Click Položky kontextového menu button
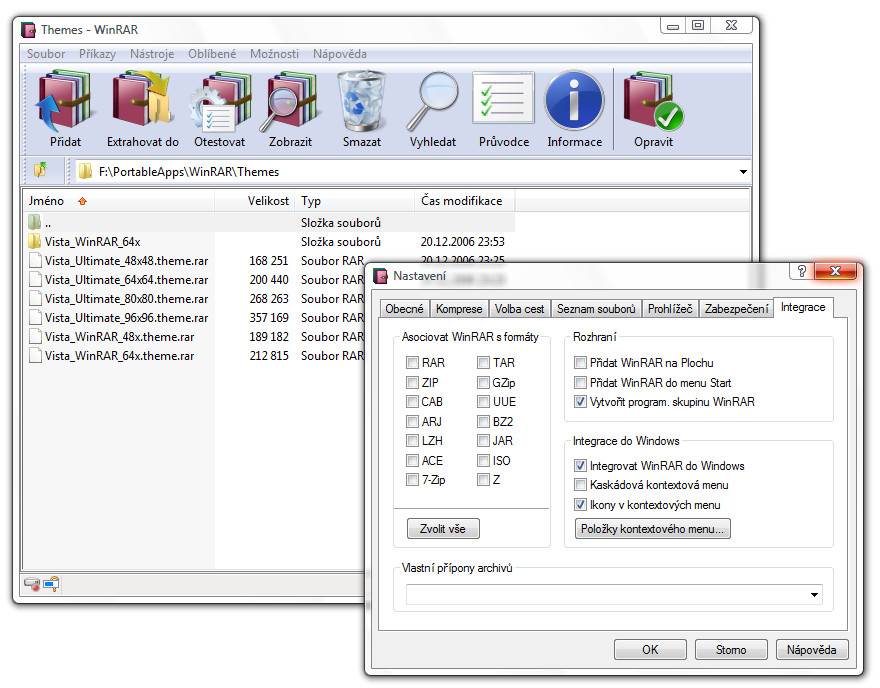The height and width of the screenshot is (688, 880). (652, 529)
